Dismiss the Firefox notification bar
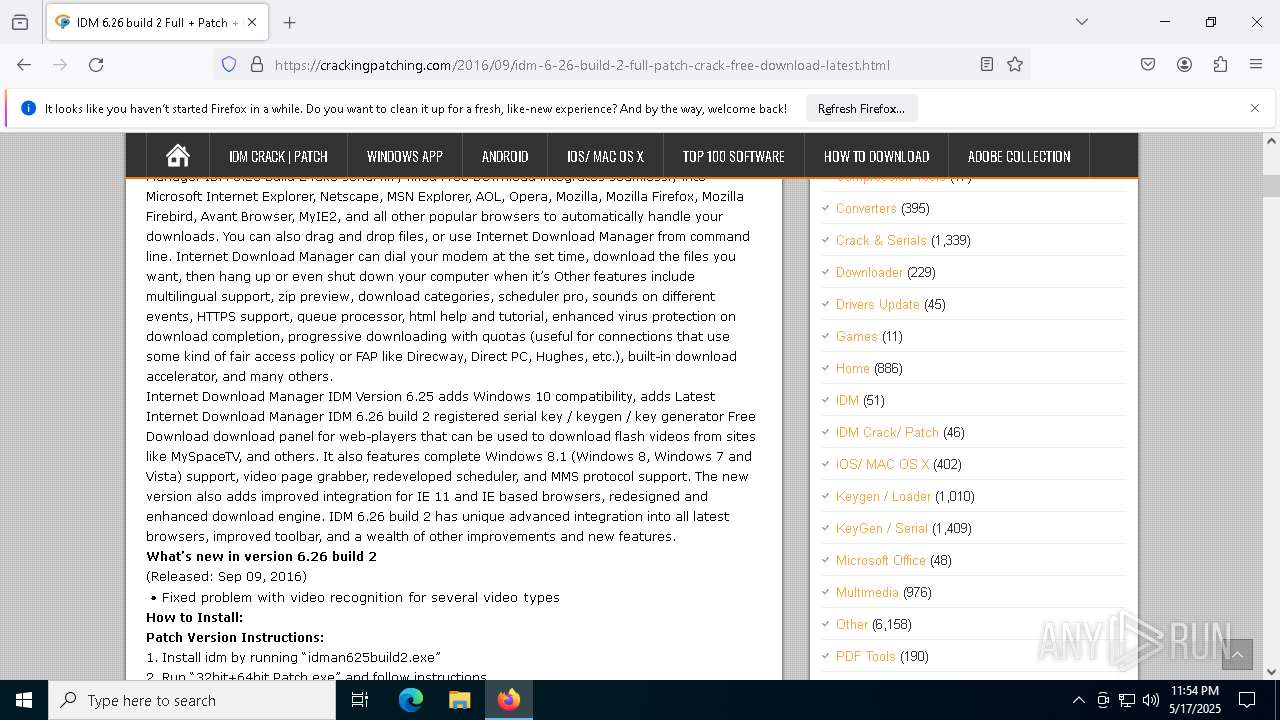The height and width of the screenshot is (720, 1280). point(1255,108)
